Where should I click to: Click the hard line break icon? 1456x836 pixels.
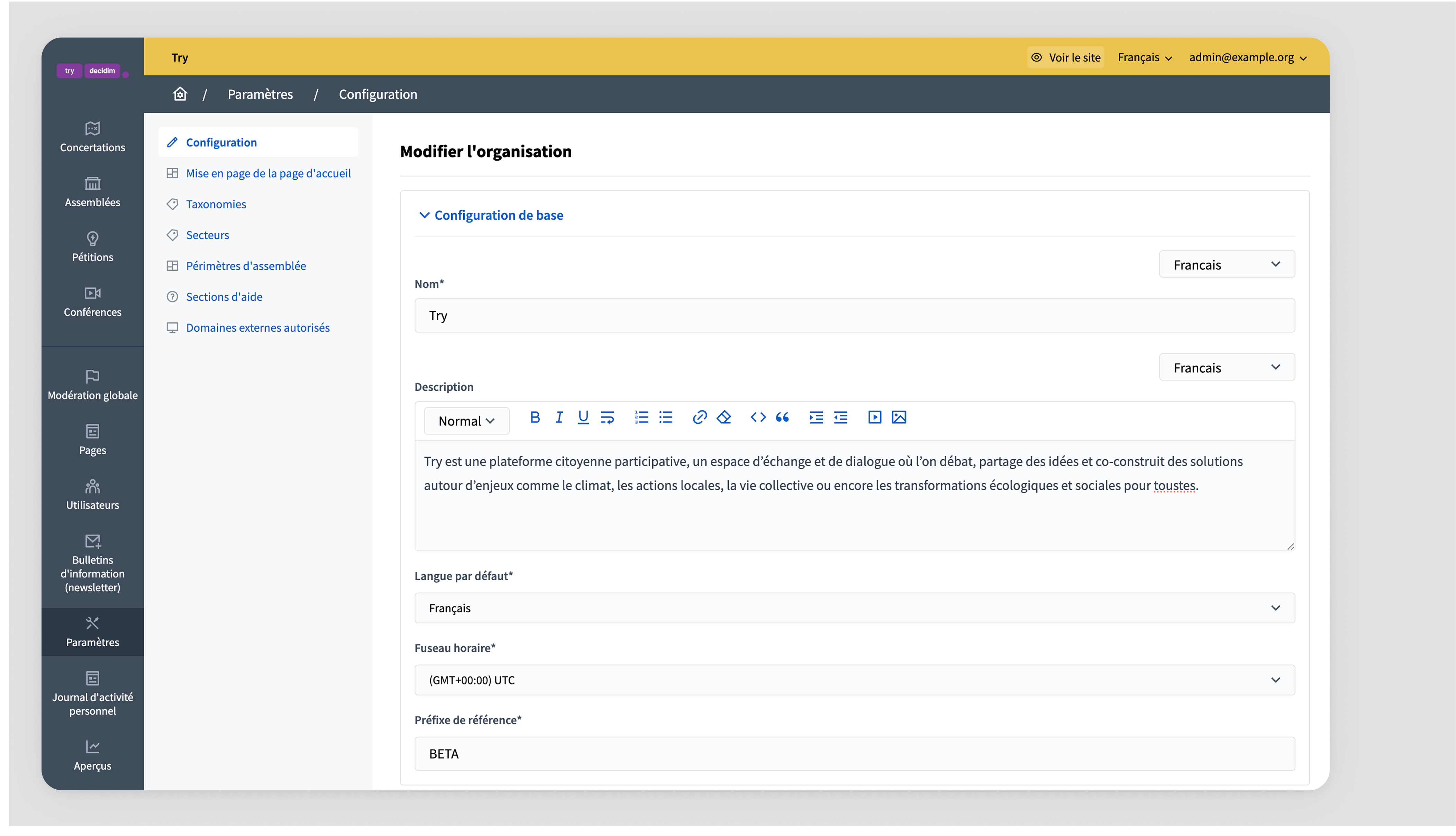[607, 417]
